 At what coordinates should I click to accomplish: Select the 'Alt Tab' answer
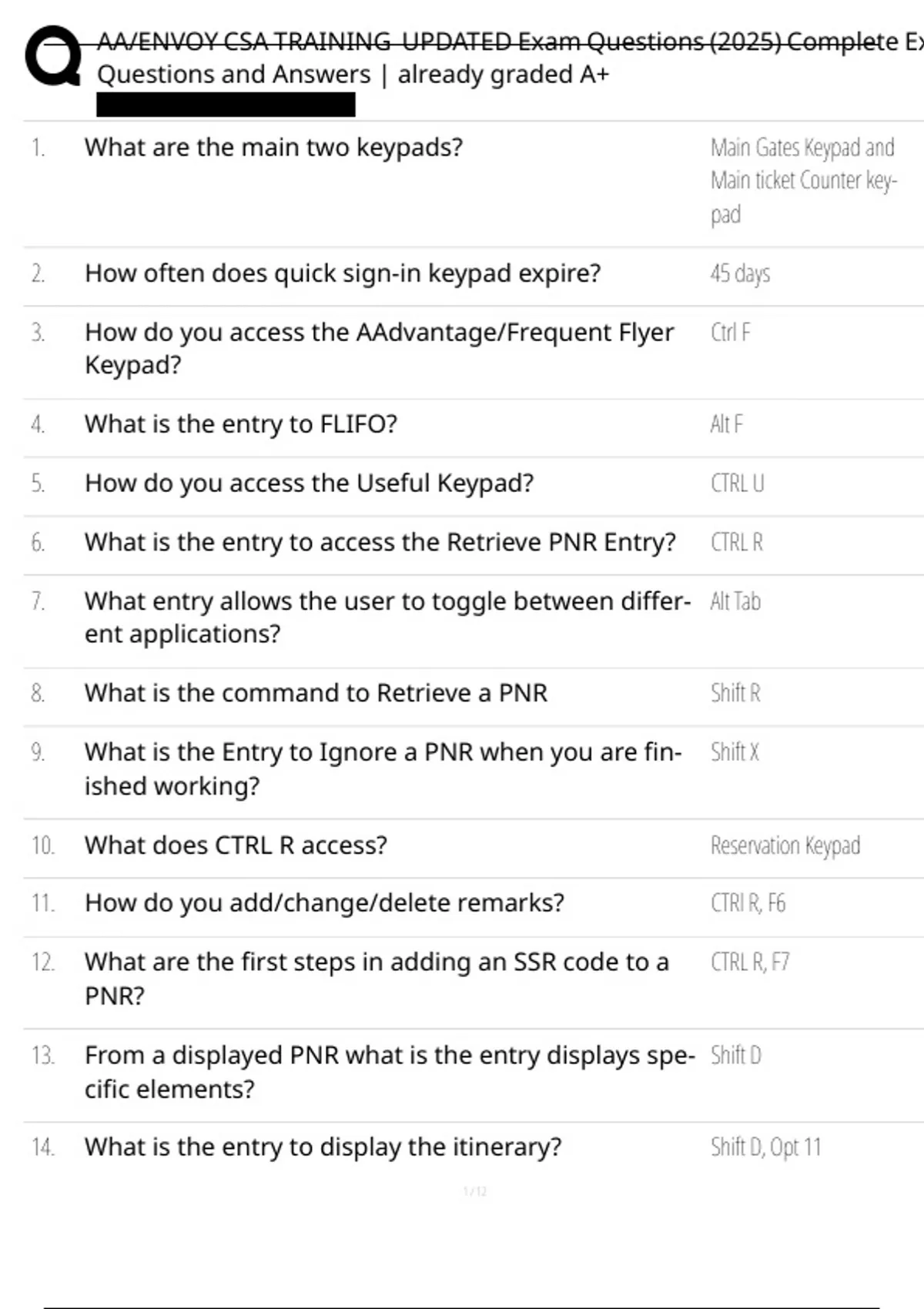(735, 601)
